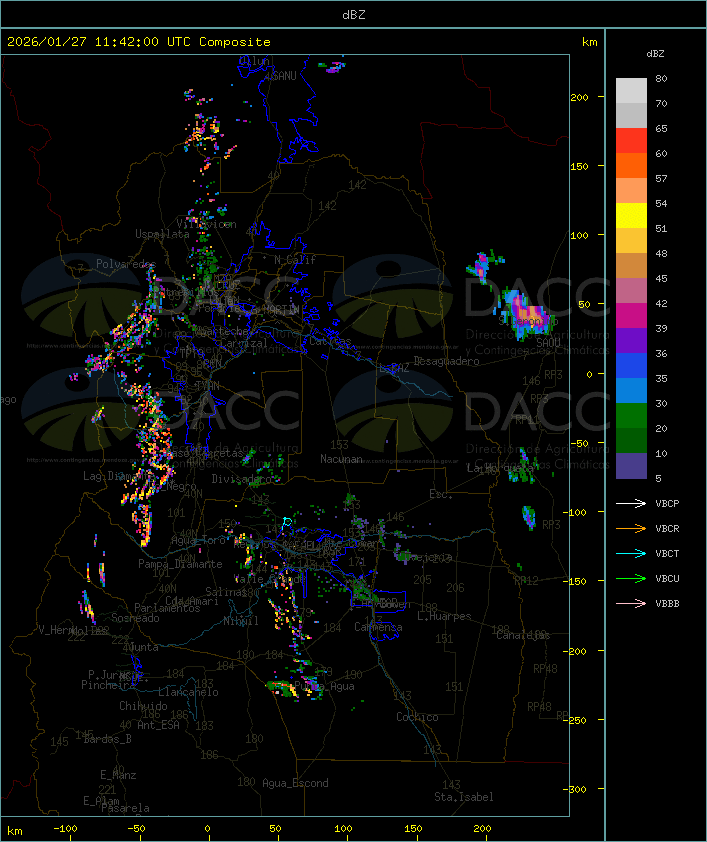Click the VBCR legend label
Viewport: 707px width, 842px height.
(x=667, y=528)
